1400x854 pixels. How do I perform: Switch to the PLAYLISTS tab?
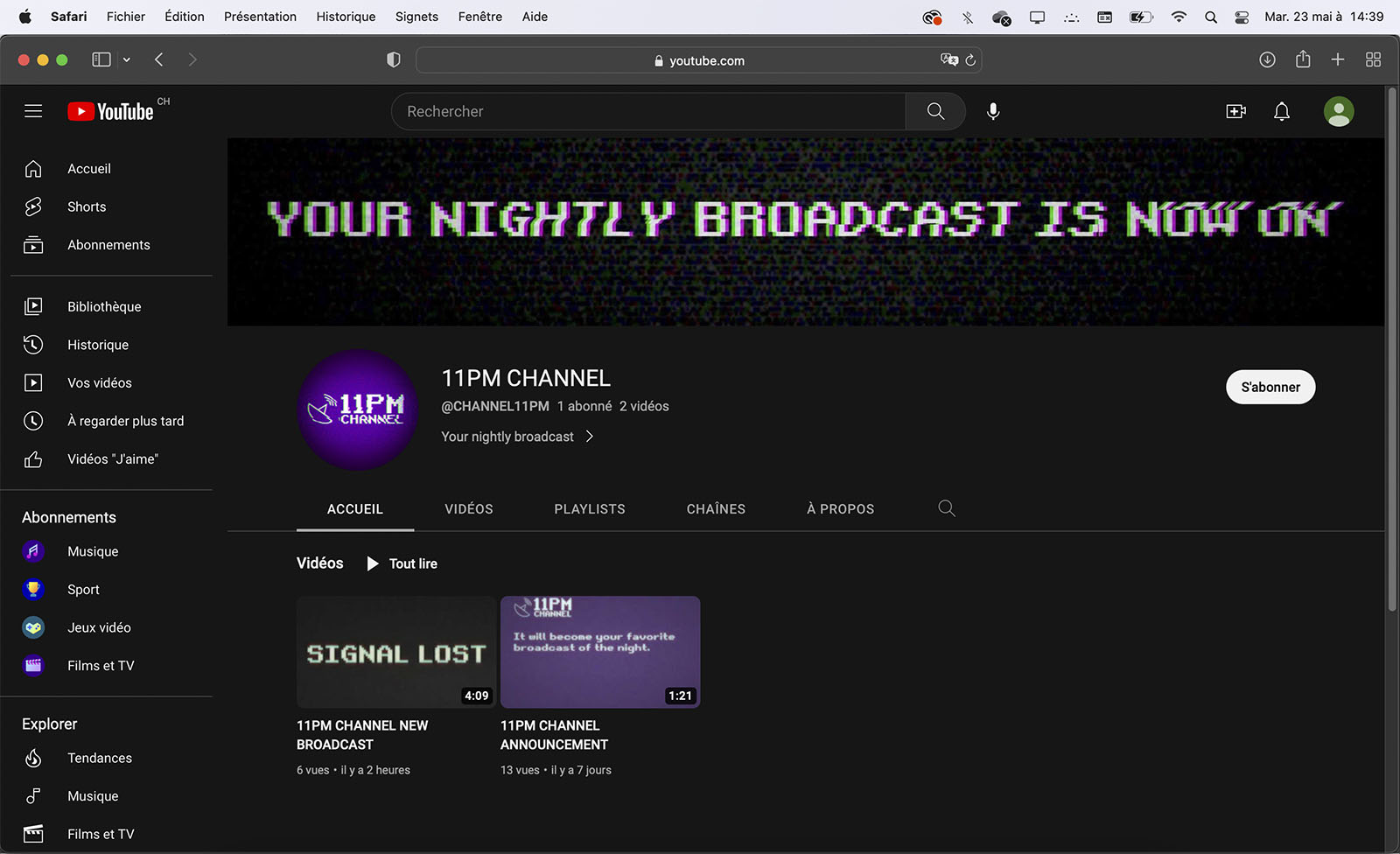(x=589, y=509)
